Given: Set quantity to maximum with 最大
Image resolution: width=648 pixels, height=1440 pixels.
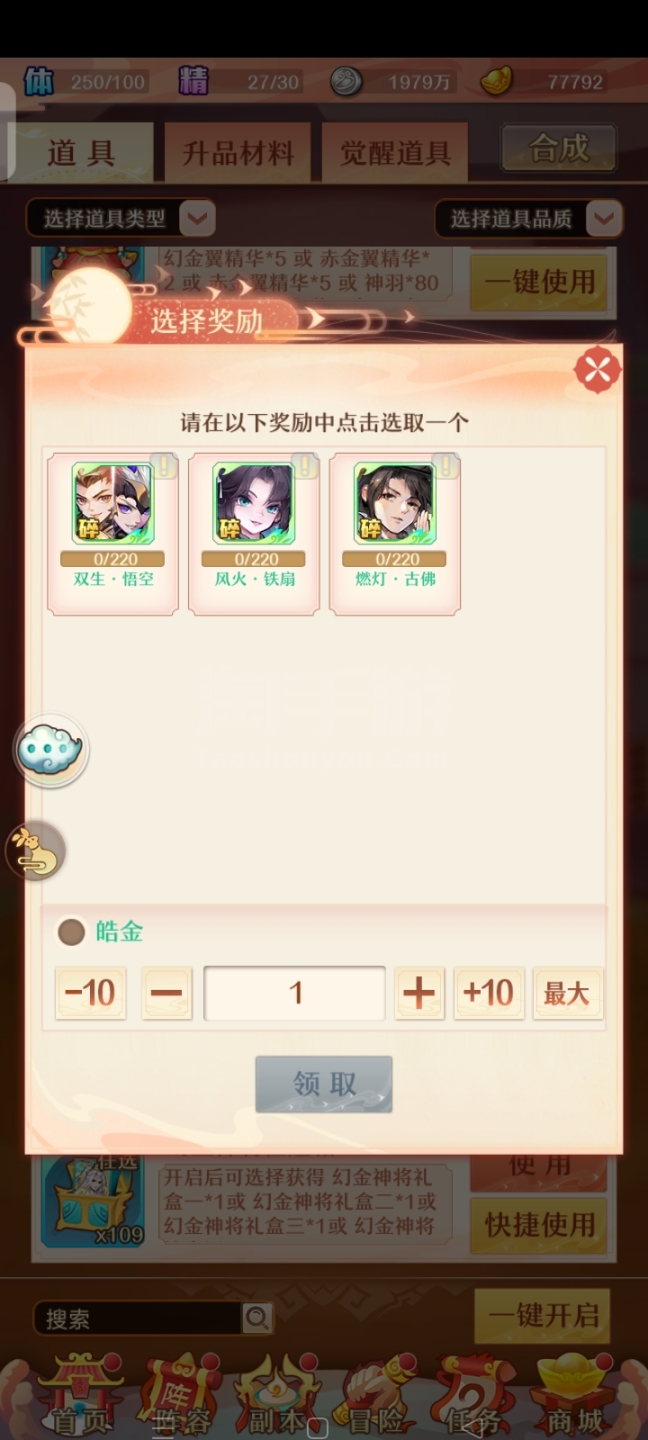Looking at the screenshot, I should point(567,993).
